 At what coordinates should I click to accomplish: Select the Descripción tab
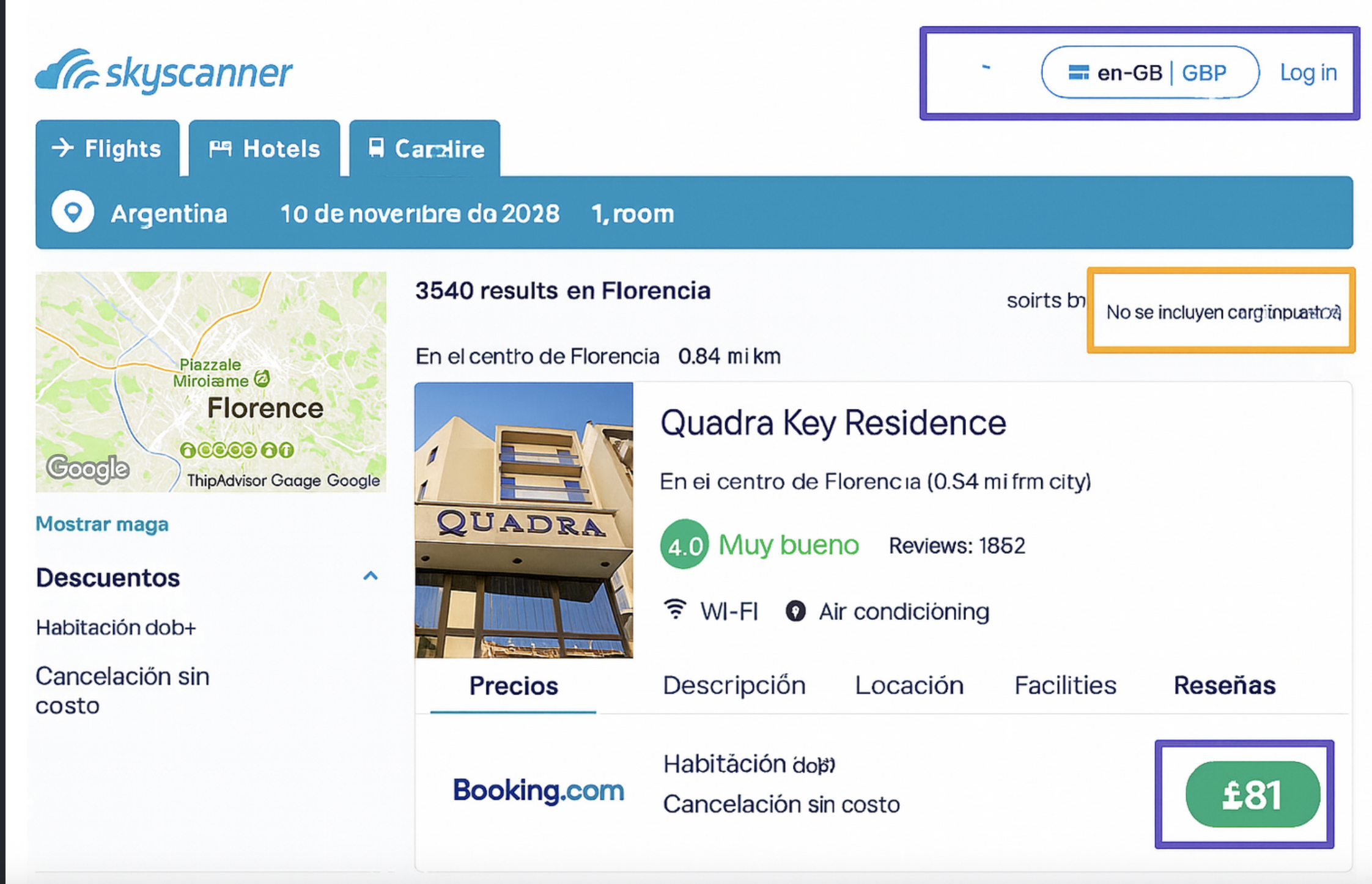[734, 685]
